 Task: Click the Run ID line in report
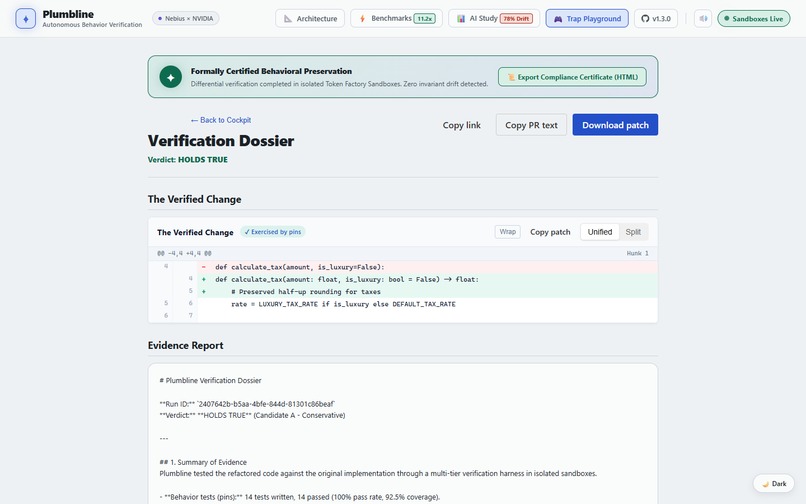point(247,404)
